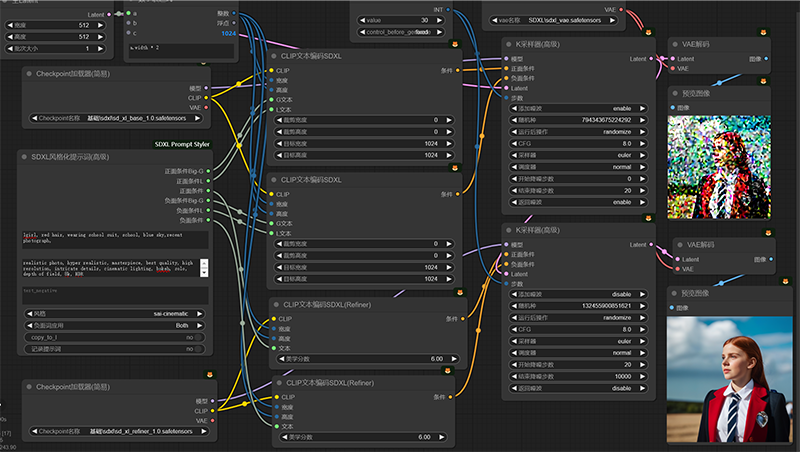Click the right arrow of 美学分数 in the upper Refiner node

point(454,359)
